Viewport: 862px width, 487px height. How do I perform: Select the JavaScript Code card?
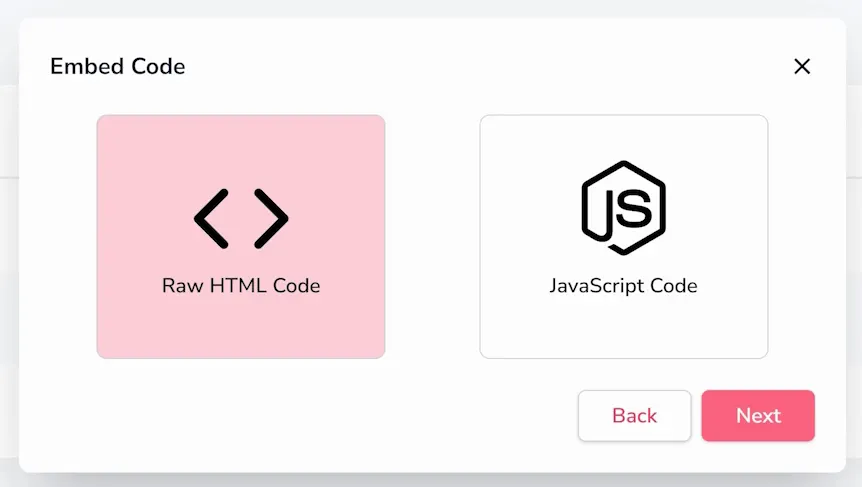pos(623,237)
